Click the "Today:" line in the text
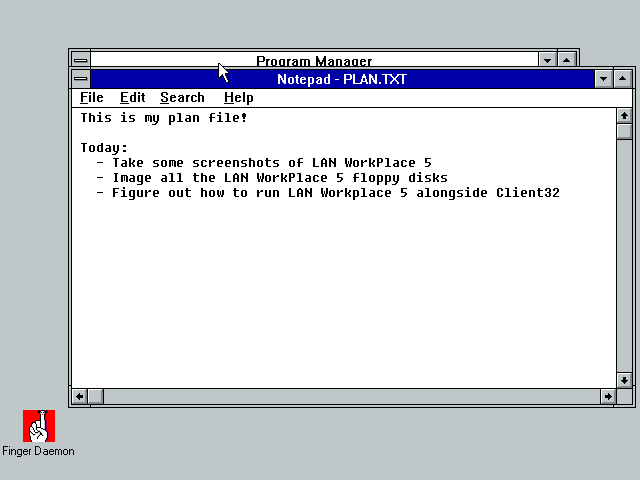Screen dimensions: 640x480 (104, 148)
